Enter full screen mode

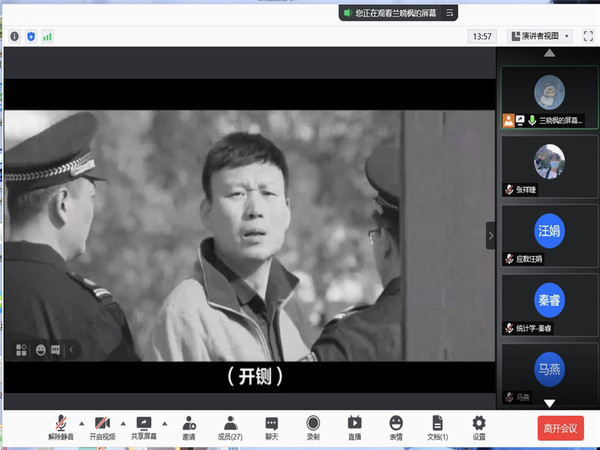pos(588,36)
